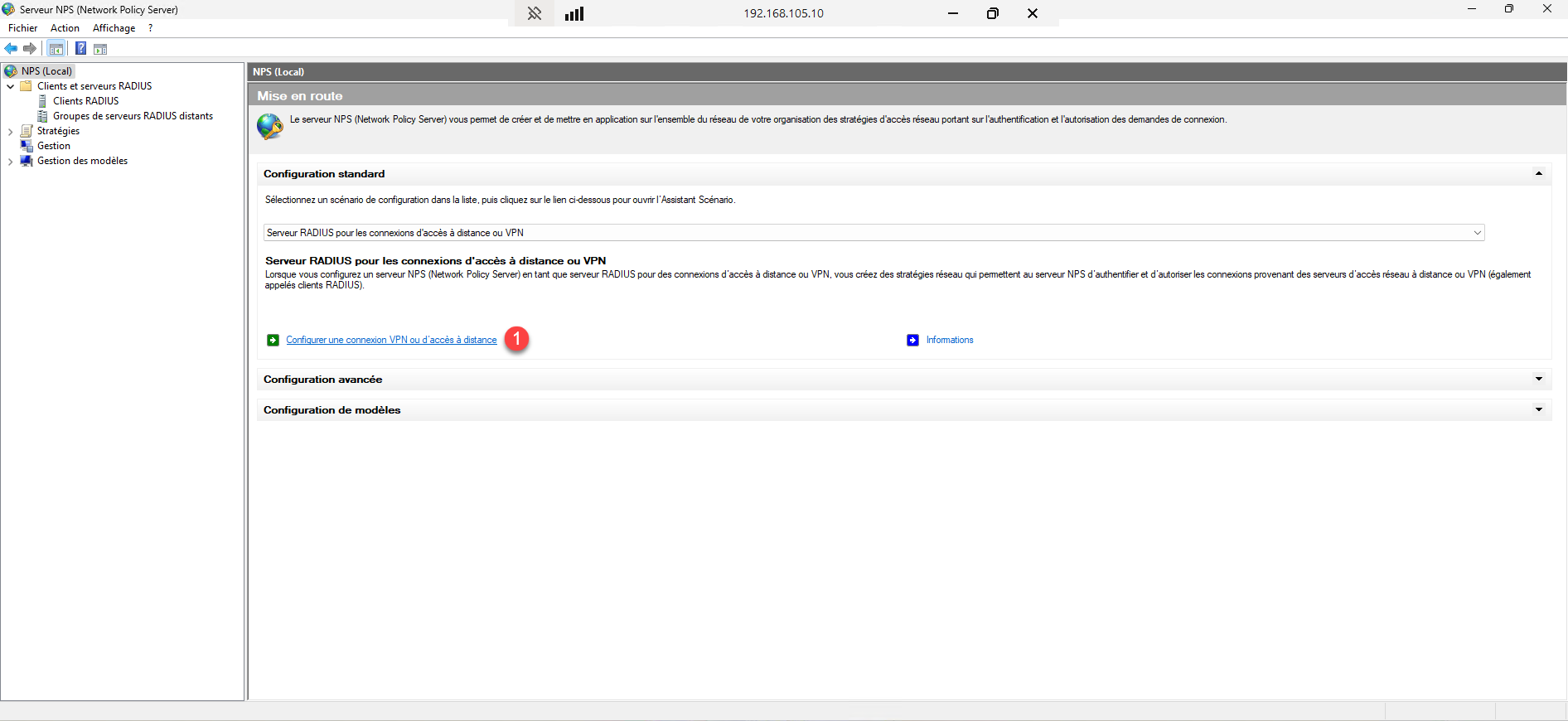Expand the Configuration de modèles section
Viewport: 1568px width, 721px height.
(x=1538, y=410)
